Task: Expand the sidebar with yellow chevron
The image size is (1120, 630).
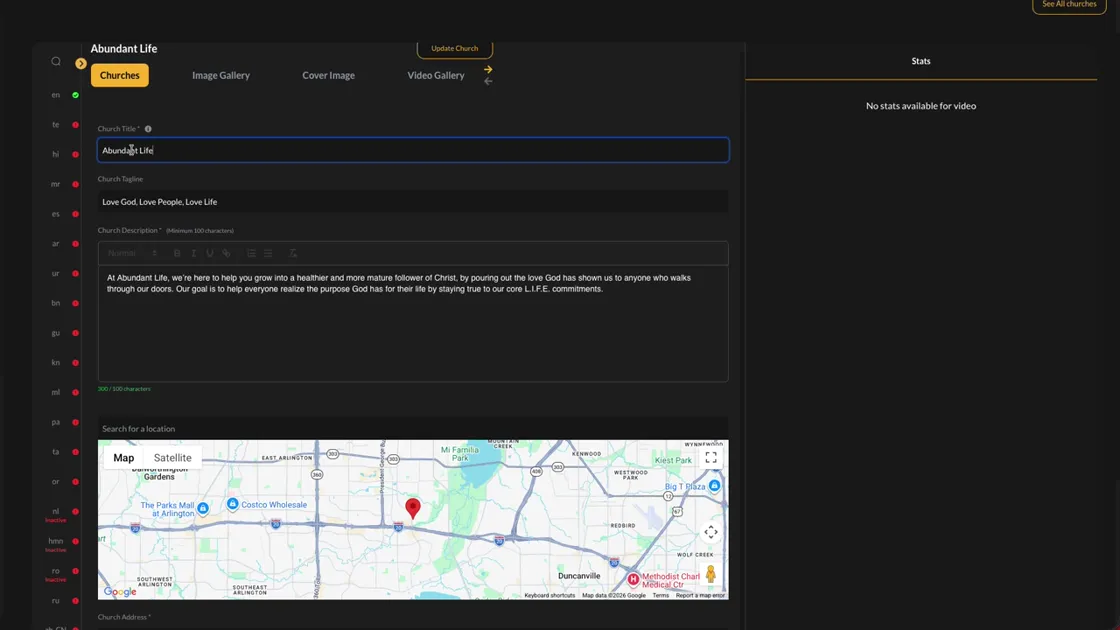Action: point(81,64)
